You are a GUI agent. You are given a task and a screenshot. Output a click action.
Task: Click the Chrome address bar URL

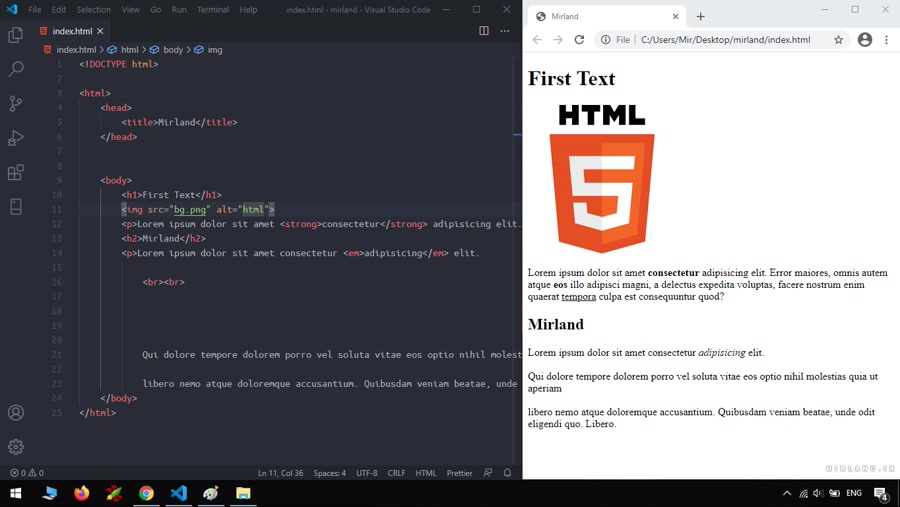726,40
